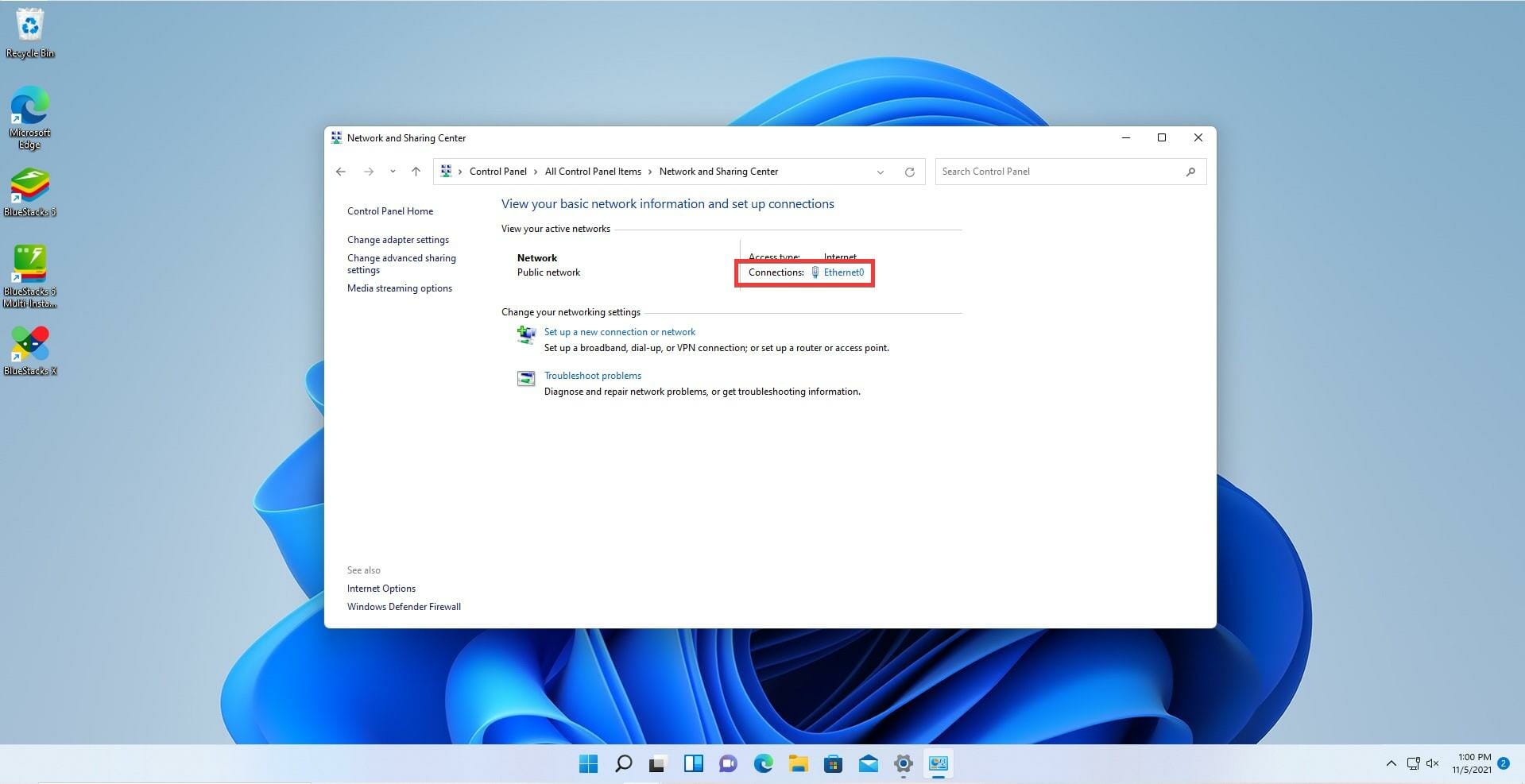
Task: Open the chevron after All Control Panel Items
Action: pyautogui.click(x=650, y=172)
